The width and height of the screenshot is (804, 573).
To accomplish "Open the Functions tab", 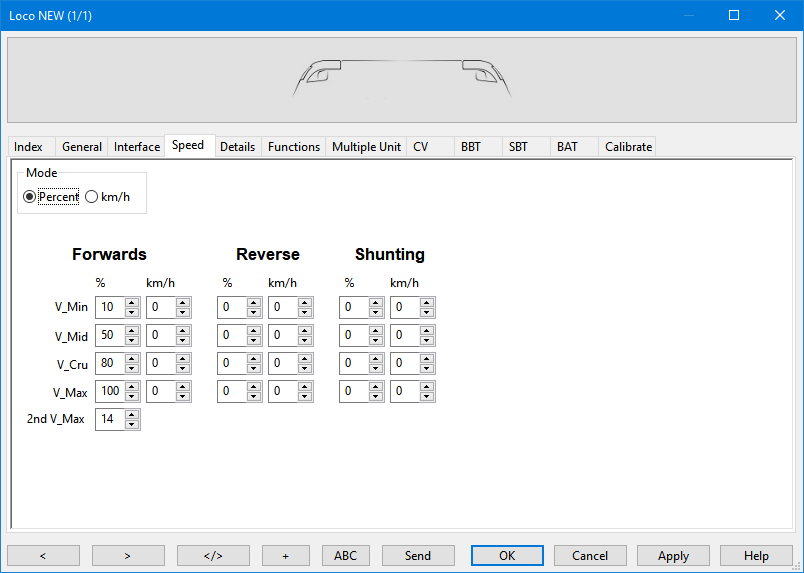I will tap(294, 147).
